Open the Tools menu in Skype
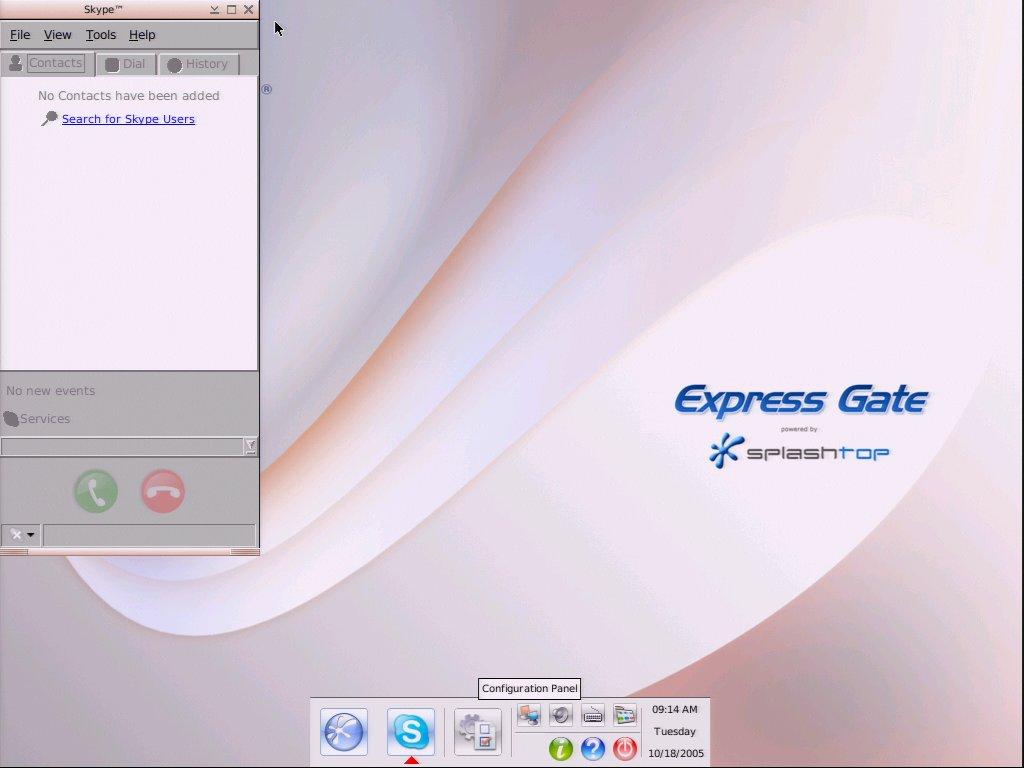The height and width of the screenshot is (768, 1024). pyautogui.click(x=100, y=34)
